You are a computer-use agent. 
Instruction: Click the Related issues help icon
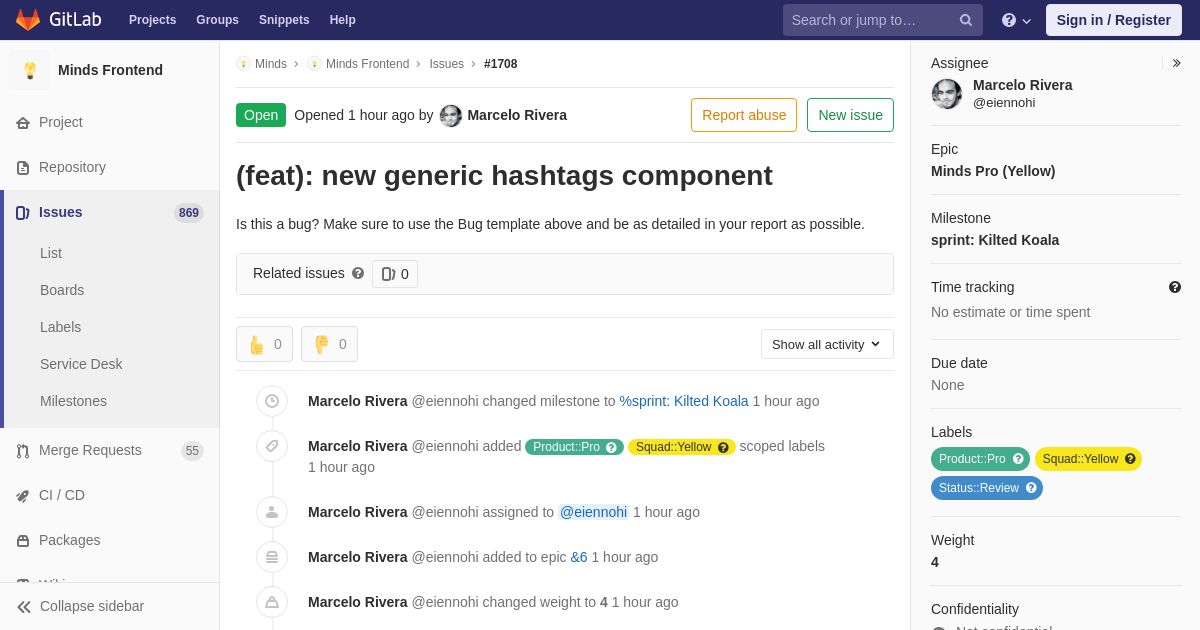358,273
